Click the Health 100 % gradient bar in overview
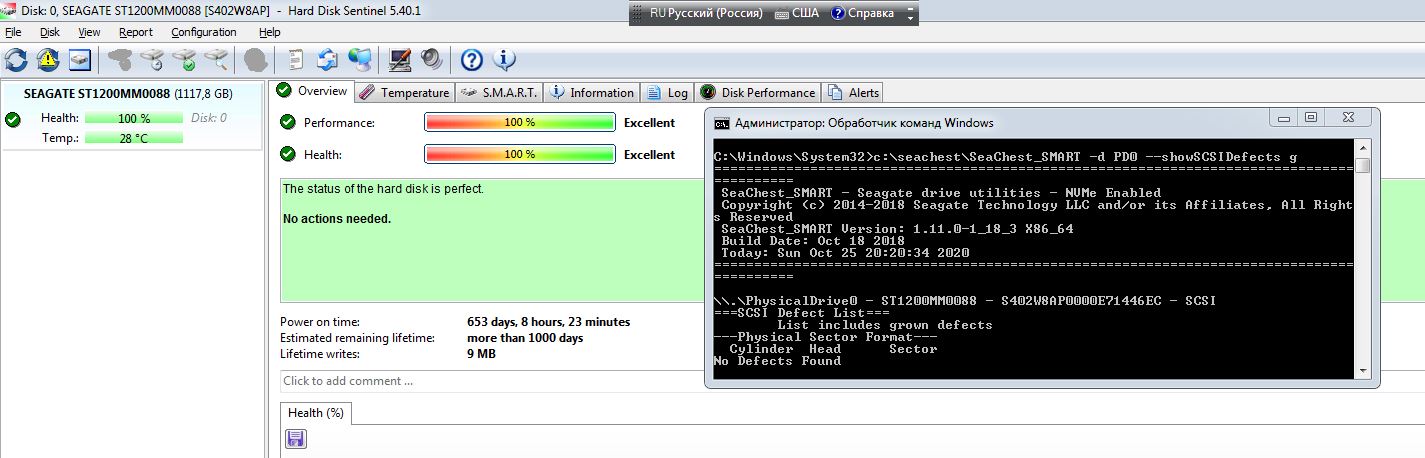 coord(520,154)
